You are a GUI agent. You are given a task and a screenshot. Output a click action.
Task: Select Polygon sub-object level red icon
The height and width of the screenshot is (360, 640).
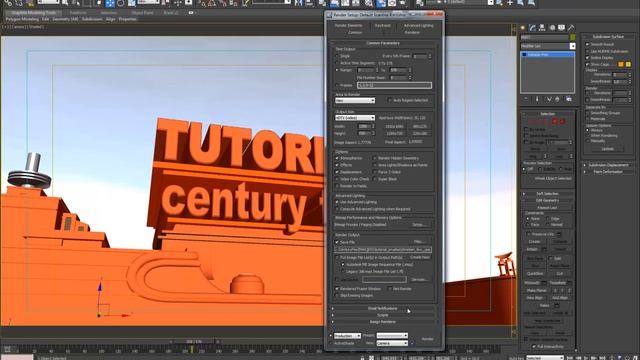pyautogui.click(x=555, y=121)
